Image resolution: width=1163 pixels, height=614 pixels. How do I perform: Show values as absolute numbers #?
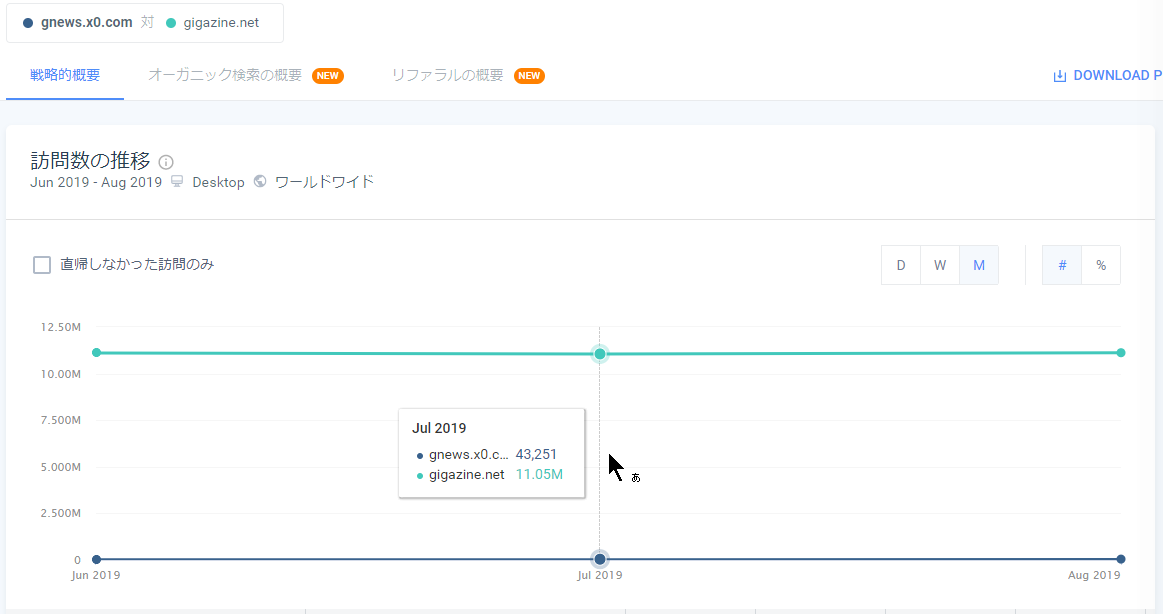(x=1062, y=265)
